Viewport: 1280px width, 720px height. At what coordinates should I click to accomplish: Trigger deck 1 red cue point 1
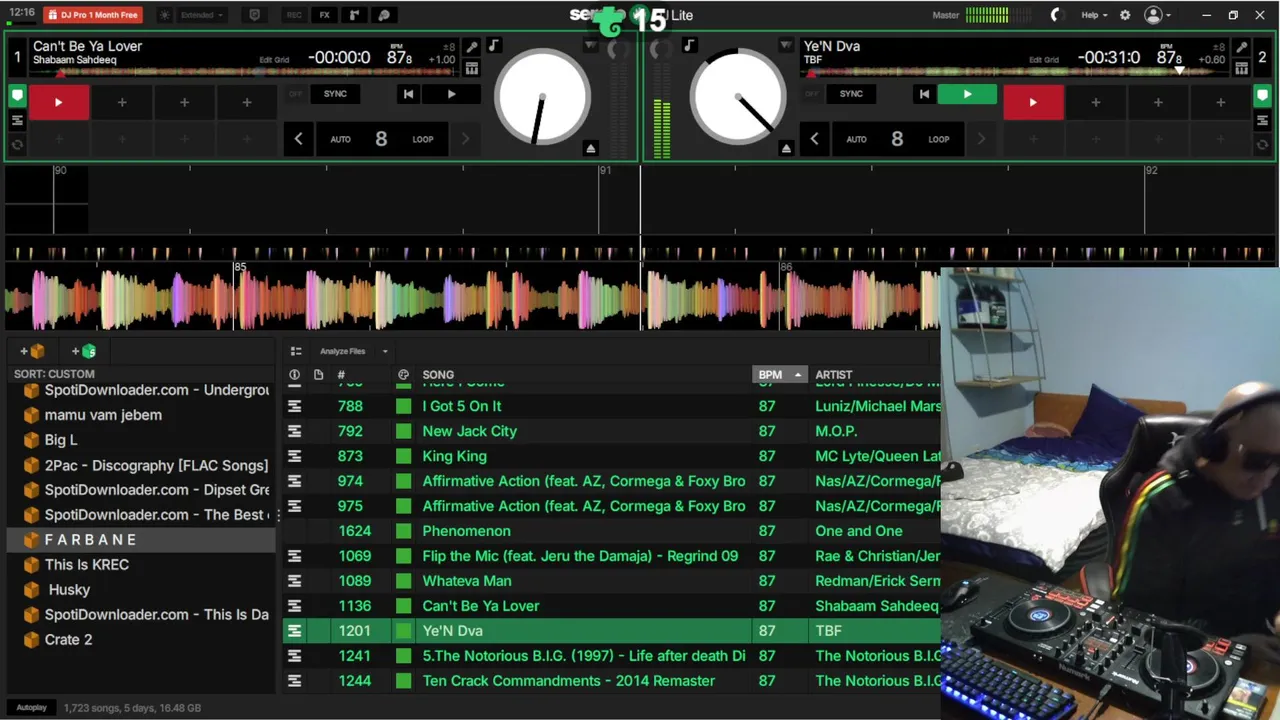pos(59,102)
